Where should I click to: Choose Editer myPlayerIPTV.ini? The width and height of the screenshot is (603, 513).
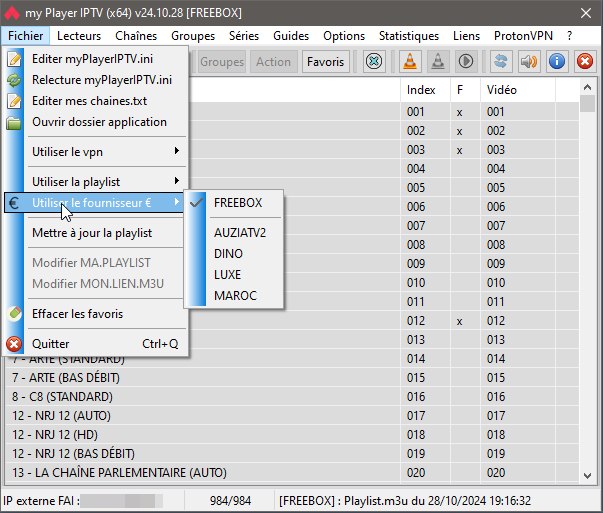click(92, 59)
